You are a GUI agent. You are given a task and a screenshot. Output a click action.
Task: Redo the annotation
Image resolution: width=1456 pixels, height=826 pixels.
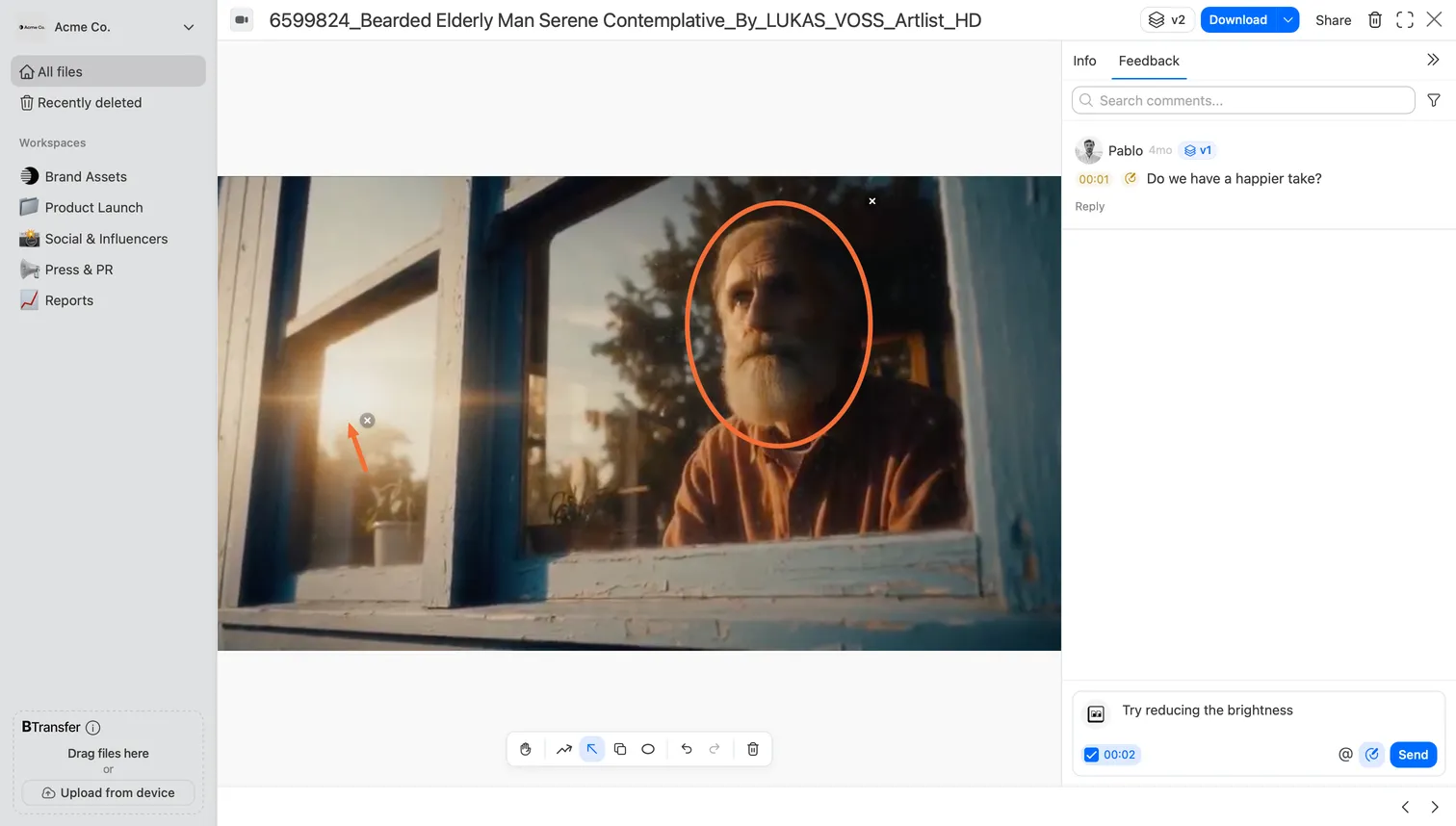715,749
